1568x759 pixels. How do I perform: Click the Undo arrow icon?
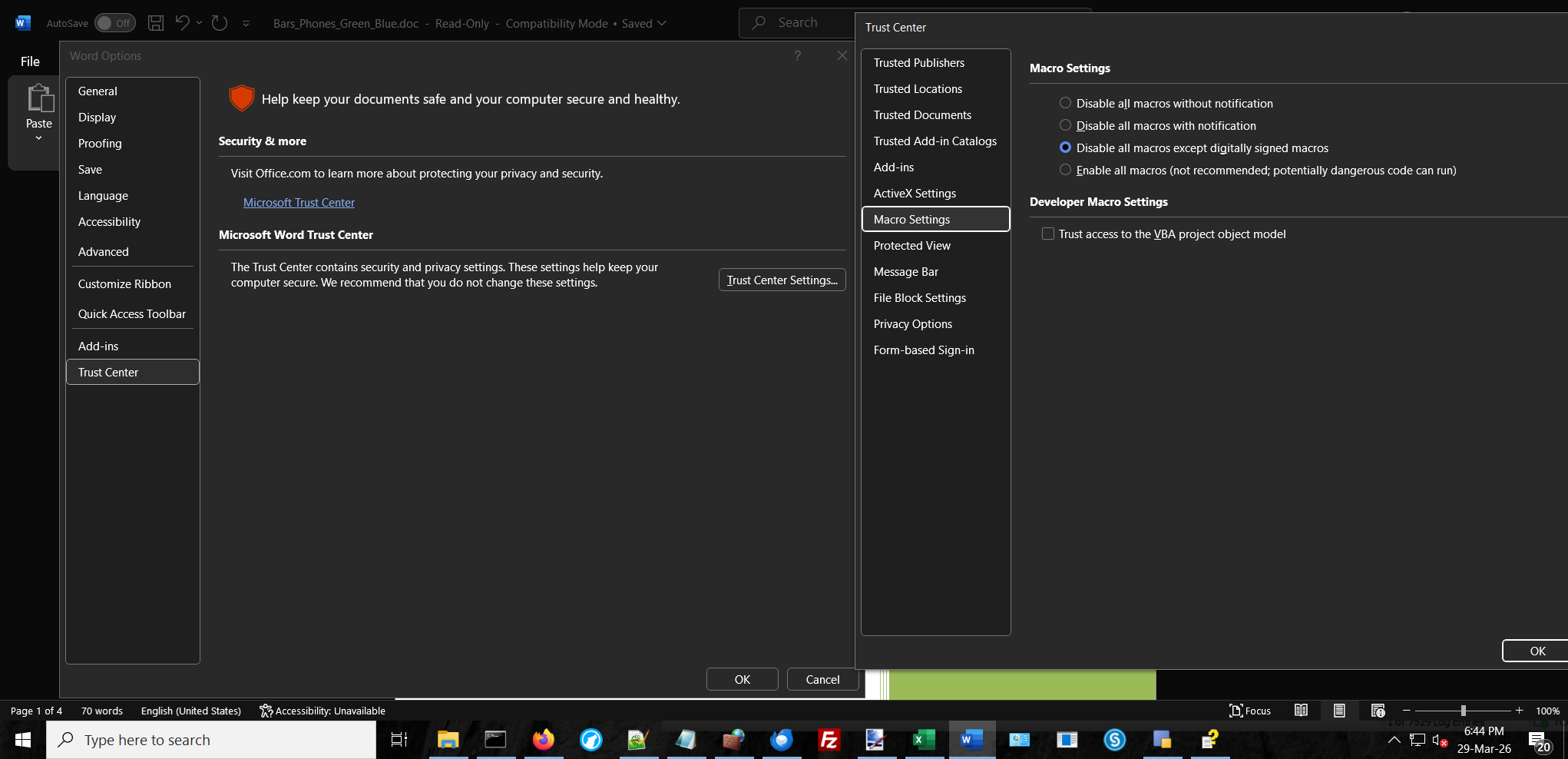[182, 23]
